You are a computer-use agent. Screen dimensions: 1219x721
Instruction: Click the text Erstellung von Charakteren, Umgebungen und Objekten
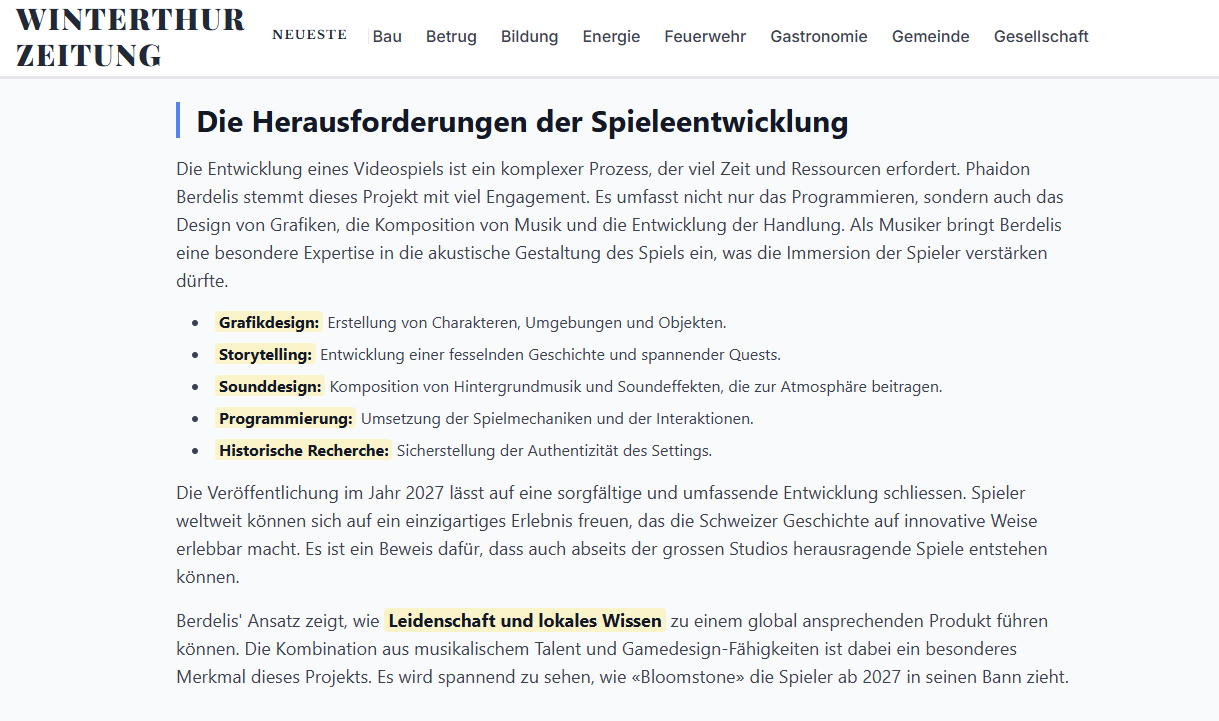point(527,322)
